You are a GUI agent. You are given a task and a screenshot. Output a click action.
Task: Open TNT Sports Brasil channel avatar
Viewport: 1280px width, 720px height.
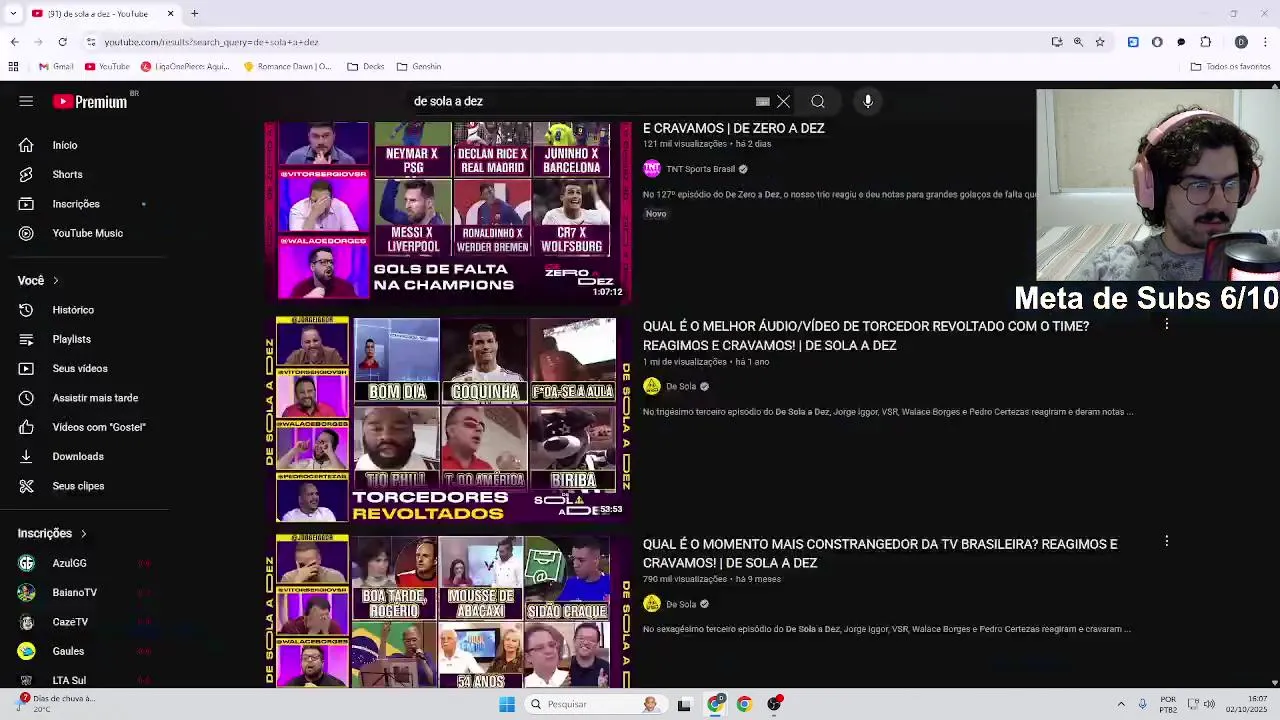[x=652, y=169]
